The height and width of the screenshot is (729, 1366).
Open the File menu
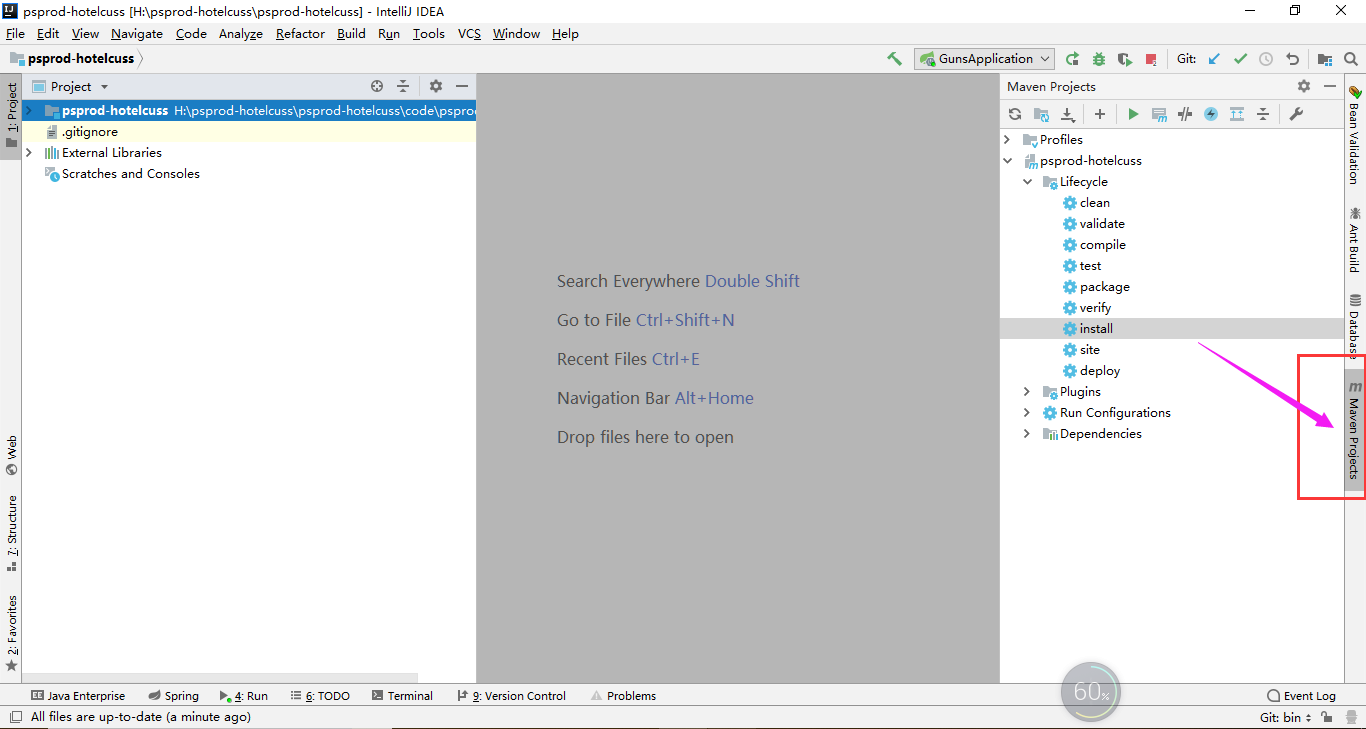[x=15, y=34]
